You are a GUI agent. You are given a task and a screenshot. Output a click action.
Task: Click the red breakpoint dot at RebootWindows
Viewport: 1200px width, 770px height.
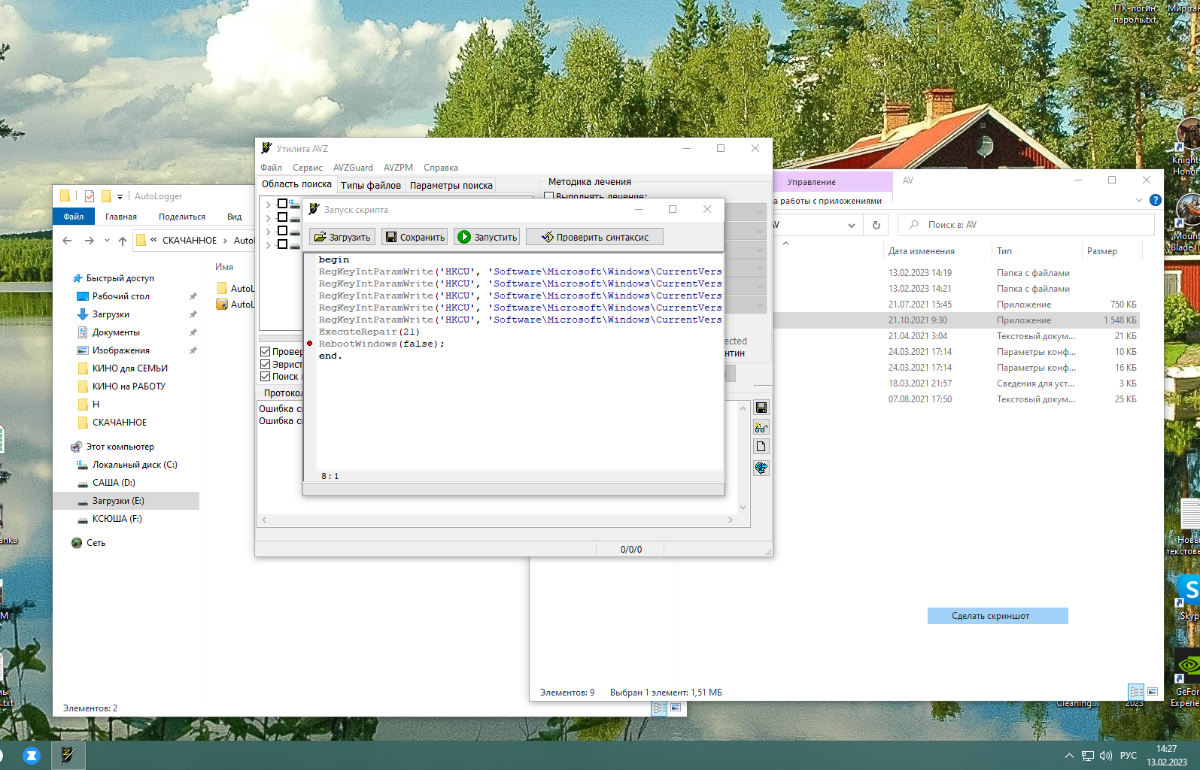click(310, 344)
